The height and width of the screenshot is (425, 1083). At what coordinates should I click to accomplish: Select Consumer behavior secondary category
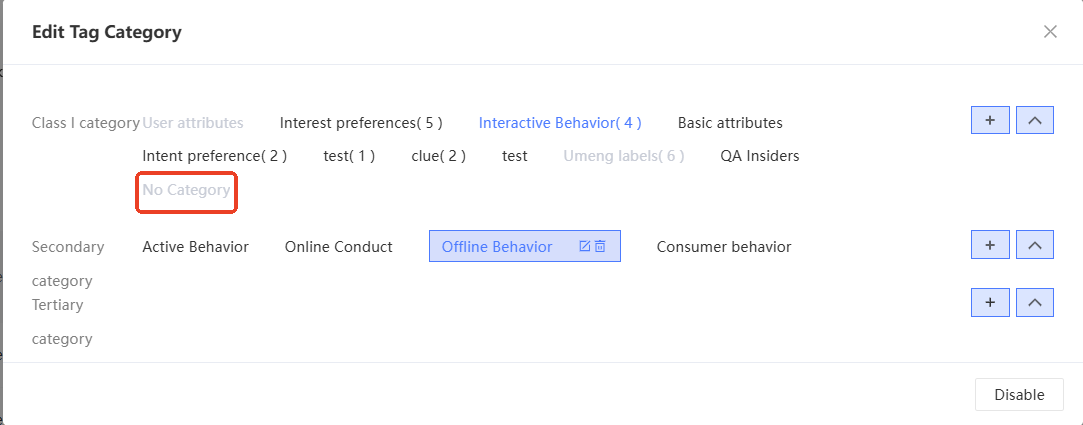724,247
